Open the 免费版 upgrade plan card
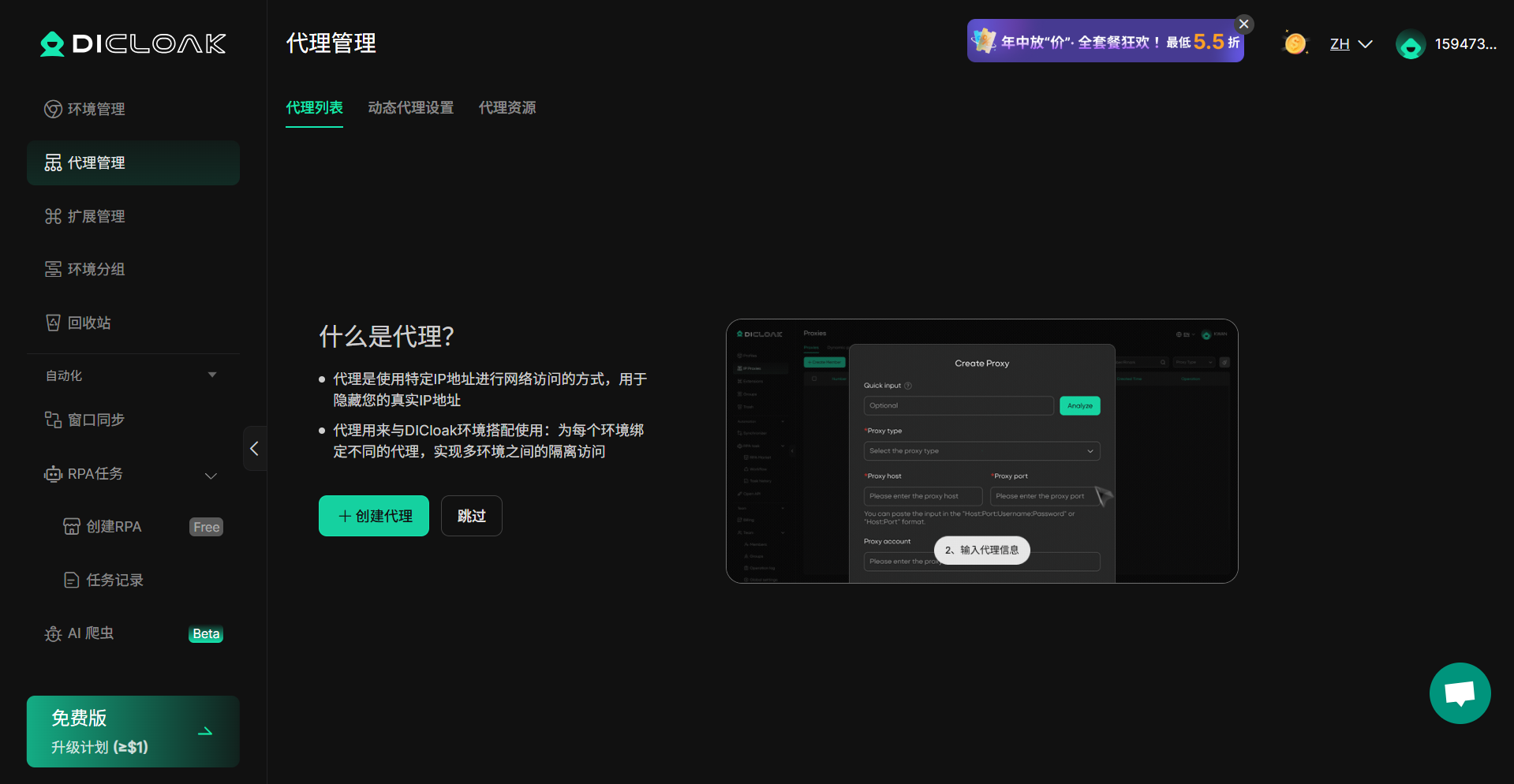 pos(133,731)
